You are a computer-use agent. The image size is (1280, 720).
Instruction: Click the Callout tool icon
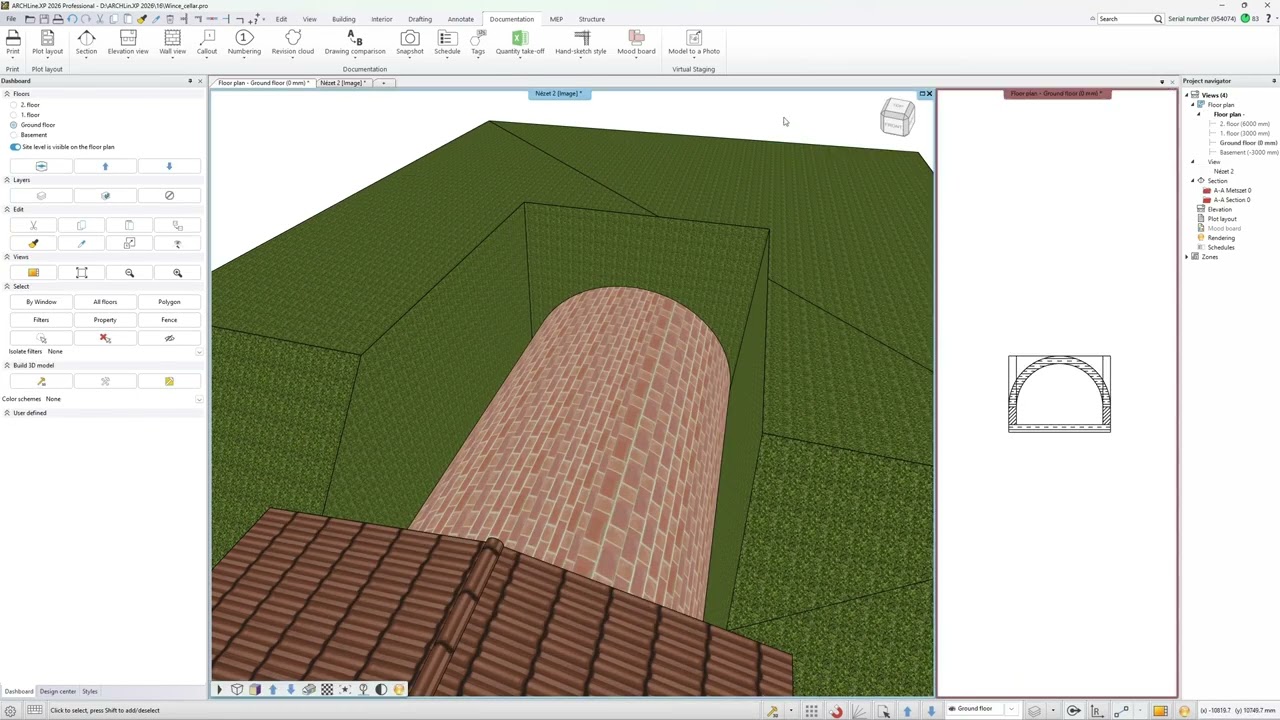[x=207, y=38]
